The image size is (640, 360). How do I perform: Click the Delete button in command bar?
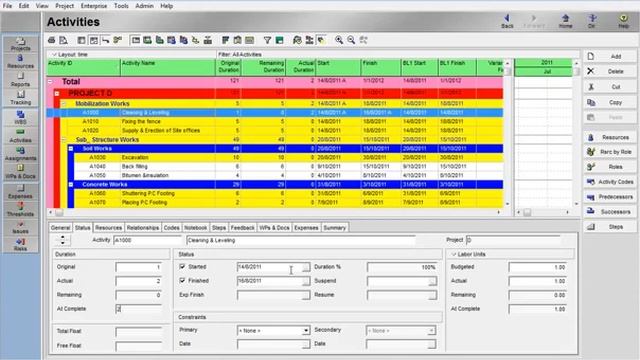(x=610, y=71)
